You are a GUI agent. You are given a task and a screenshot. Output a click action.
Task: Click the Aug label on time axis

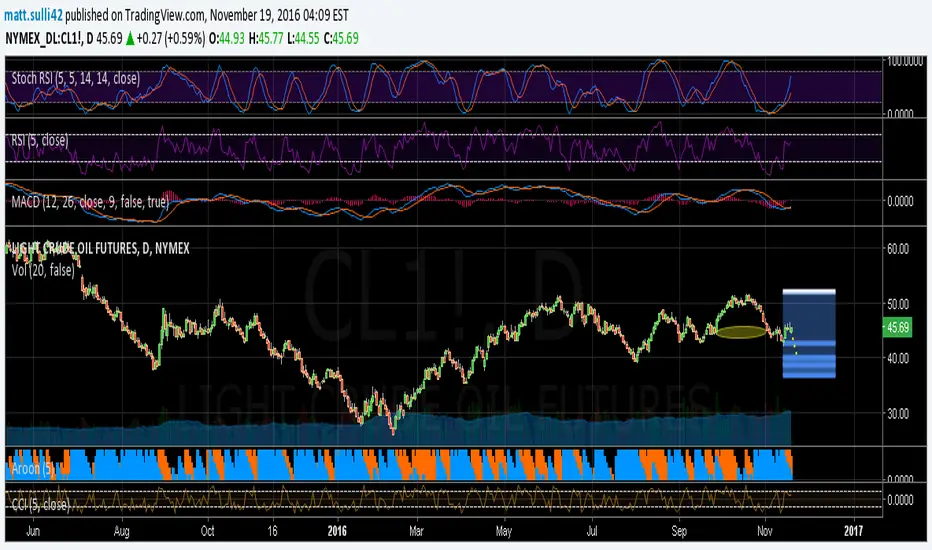(x=121, y=530)
